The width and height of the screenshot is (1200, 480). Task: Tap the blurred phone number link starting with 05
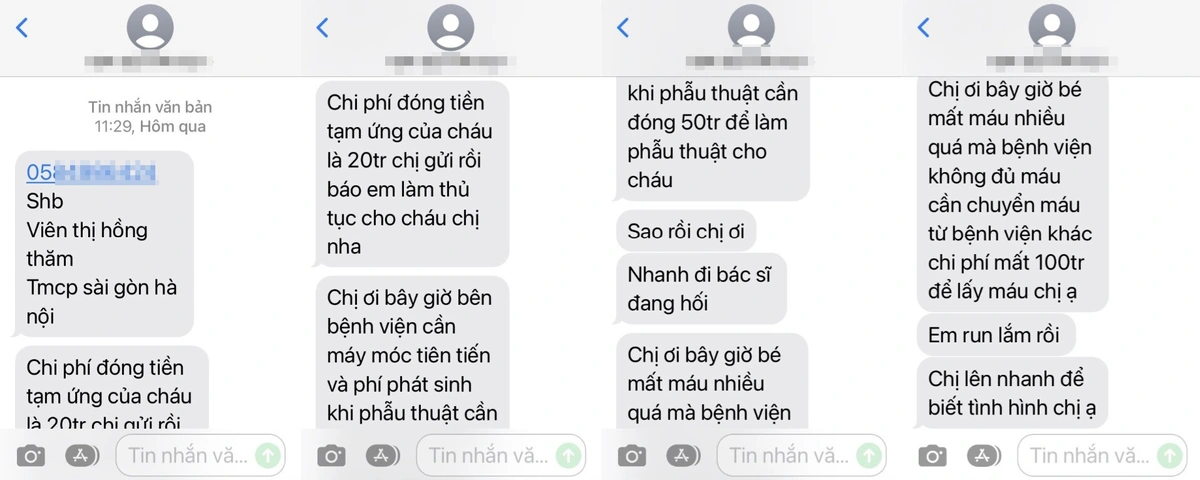[x=91, y=173]
